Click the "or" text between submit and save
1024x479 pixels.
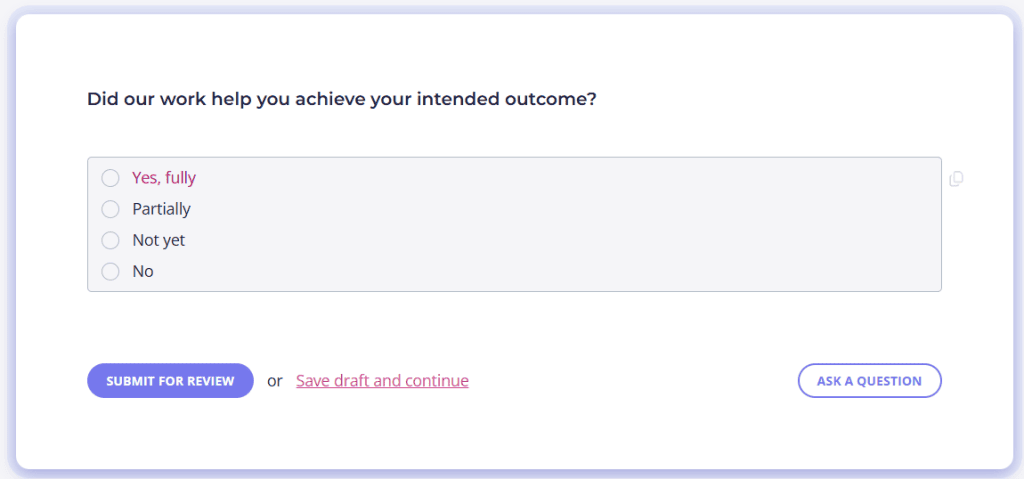click(275, 381)
